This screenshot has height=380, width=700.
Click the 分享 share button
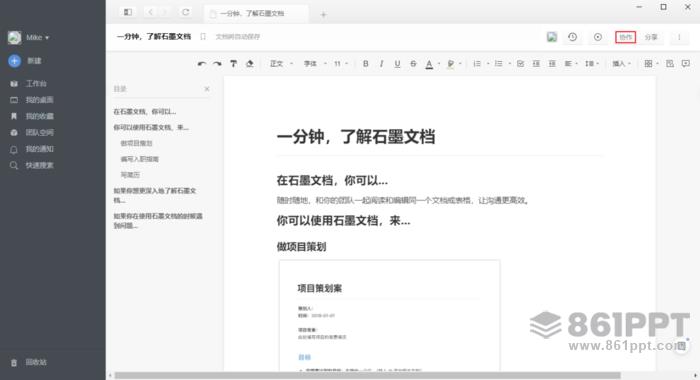pyautogui.click(x=651, y=37)
